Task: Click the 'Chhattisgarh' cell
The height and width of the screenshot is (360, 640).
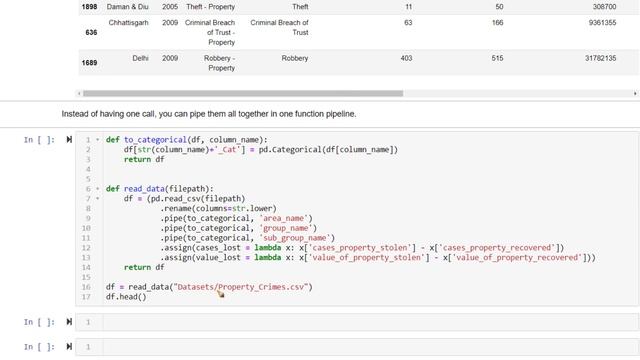Action: coord(128,22)
